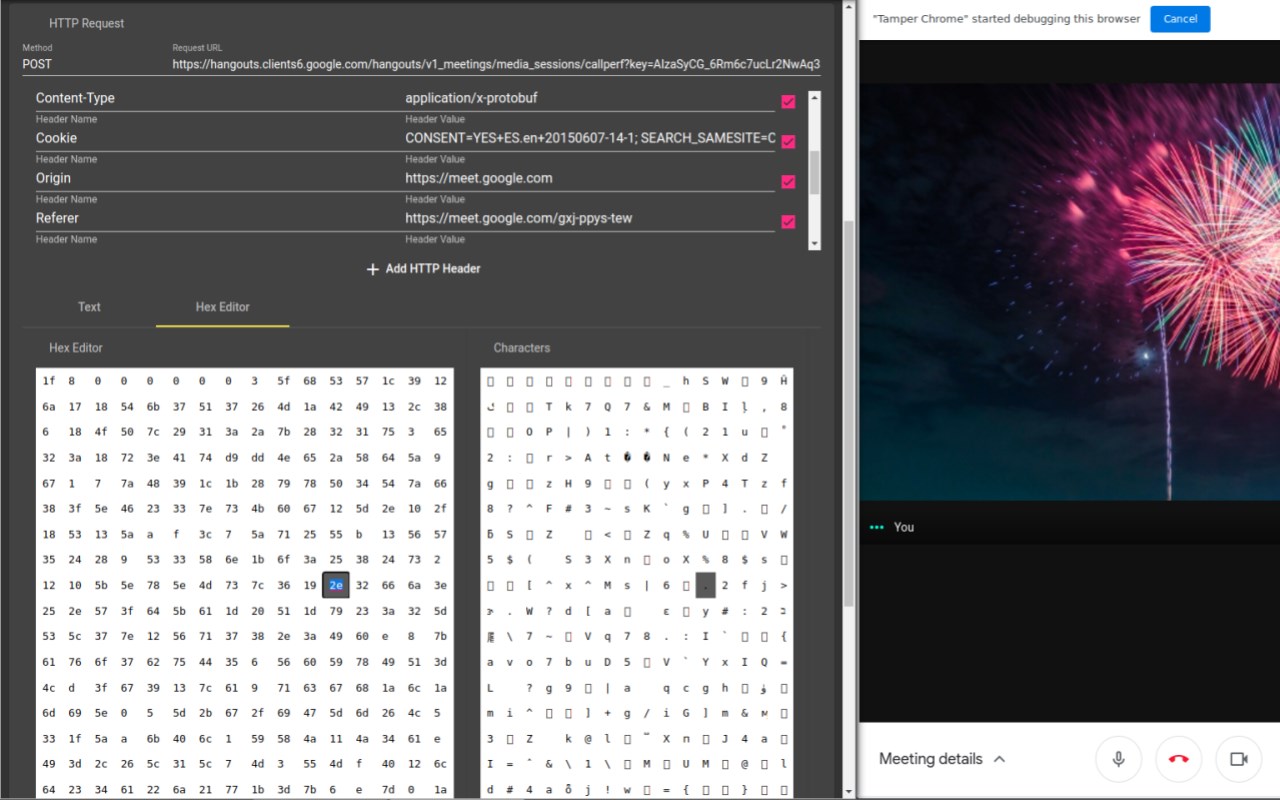Click the Add HTTP Header button
The width and height of the screenshot is (1280, 800).
(x=423, y=269)
